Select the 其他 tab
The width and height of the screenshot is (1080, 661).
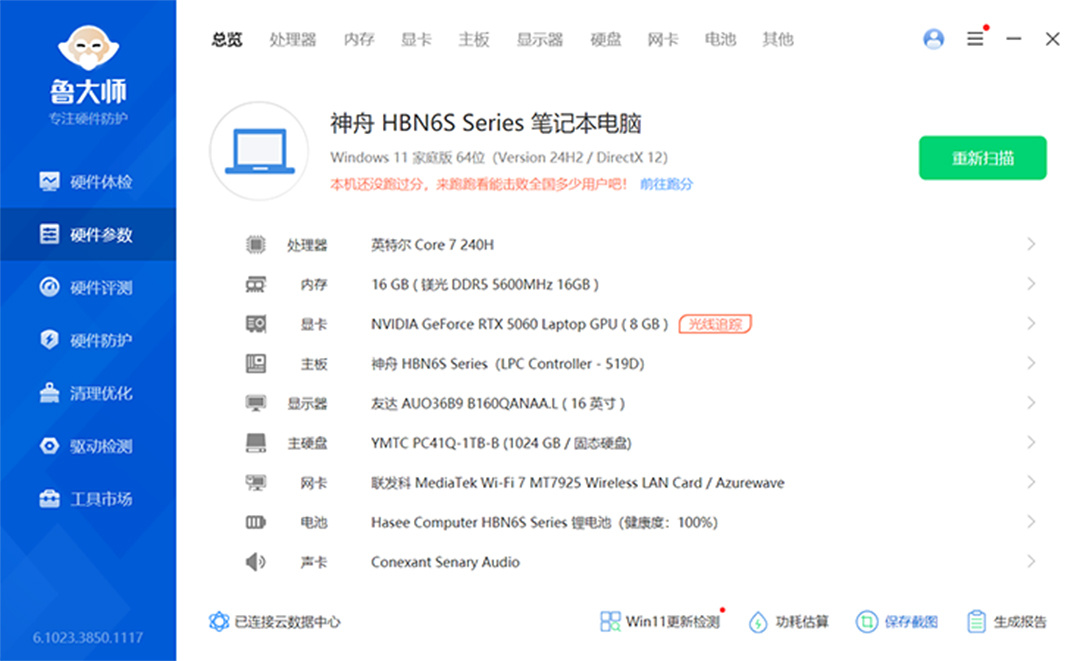click(777, 40)
